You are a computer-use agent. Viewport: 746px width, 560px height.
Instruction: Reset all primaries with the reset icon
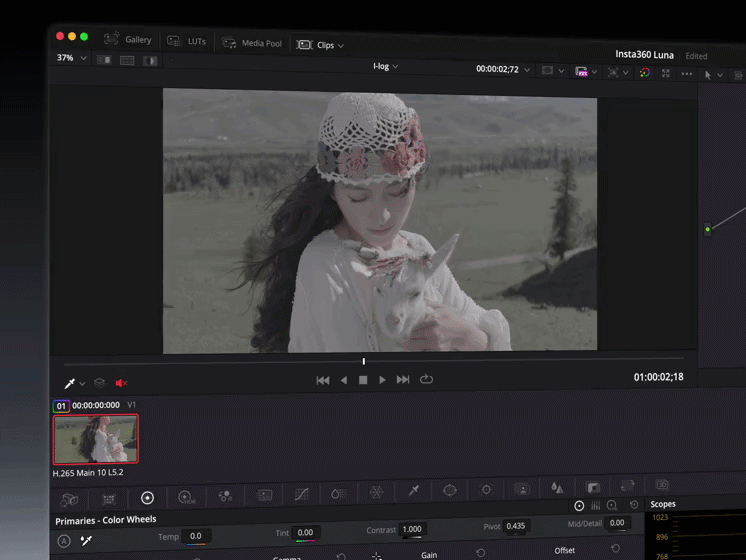634,504
